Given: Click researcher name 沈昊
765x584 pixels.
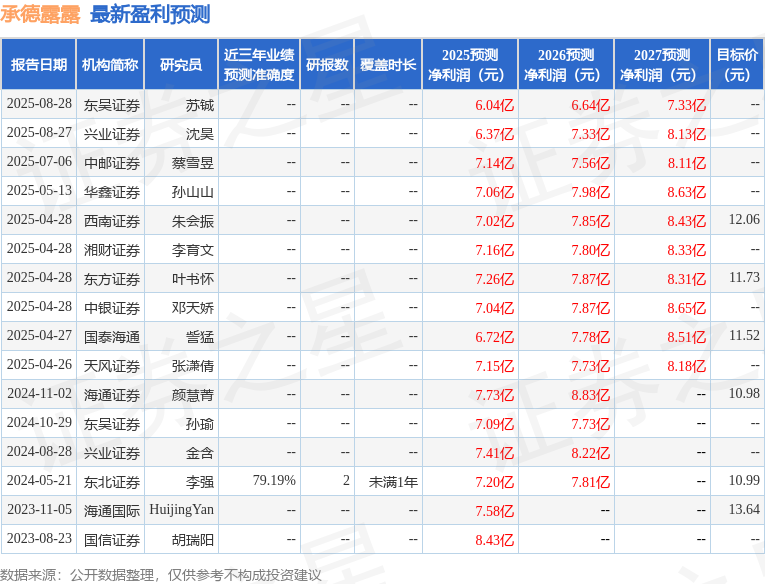Looking at the screenshot, I should click(x=200, y=134).
